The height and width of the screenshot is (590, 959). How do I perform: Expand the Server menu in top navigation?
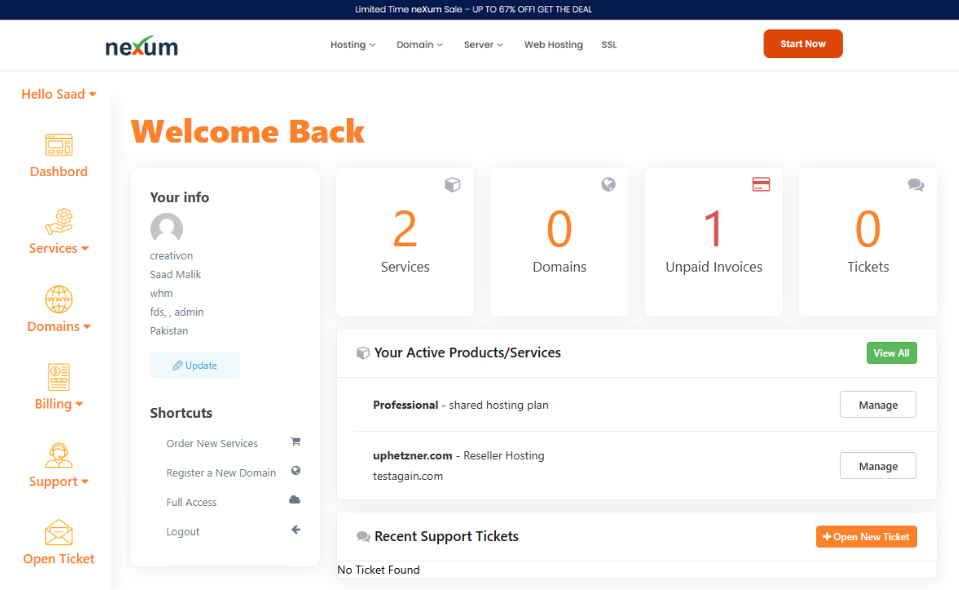pyautogui.click(x=483, y=45)
